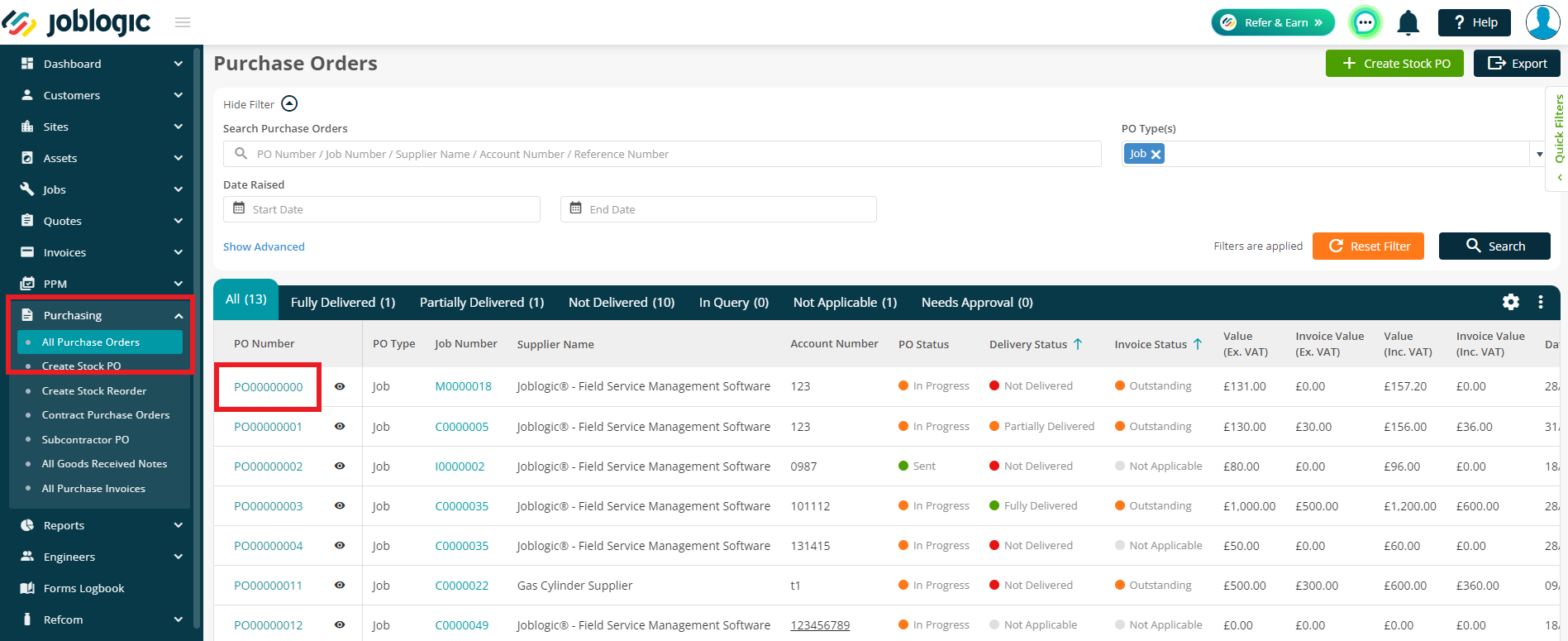This screenshot has width=1568, height=641.
Task: Preview PO00000004 with eye icon
Action: coord(340,546)
